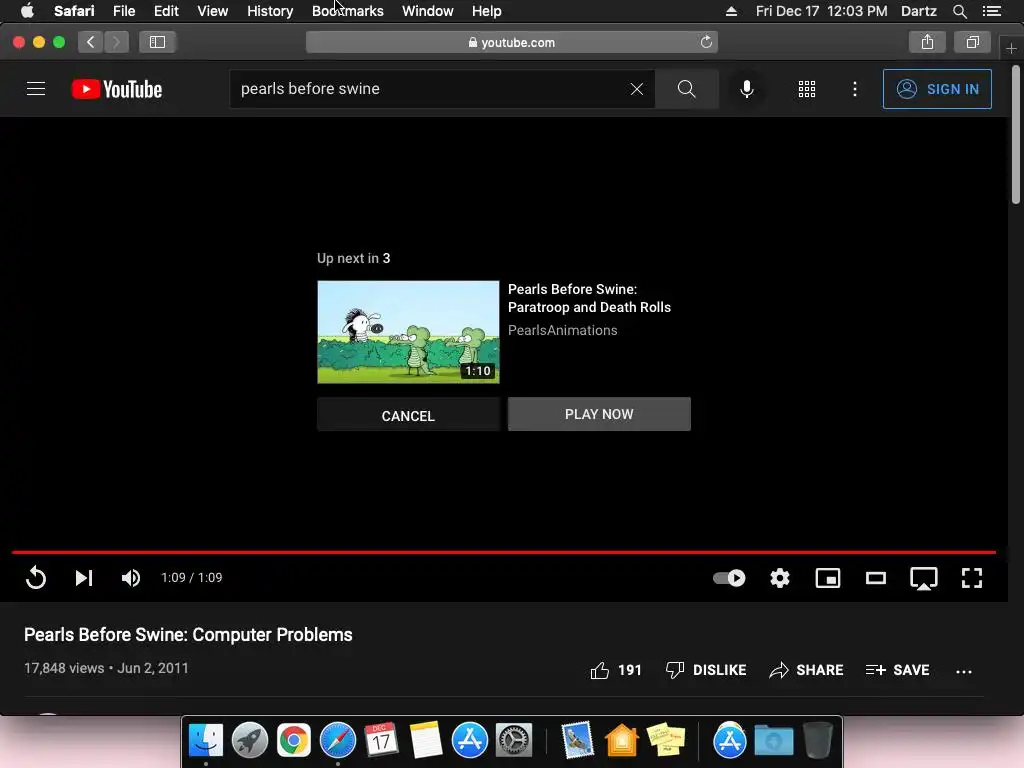Open the Safari File menu
The width and height of the screenshot is (1024, 768).
point(123,11)
